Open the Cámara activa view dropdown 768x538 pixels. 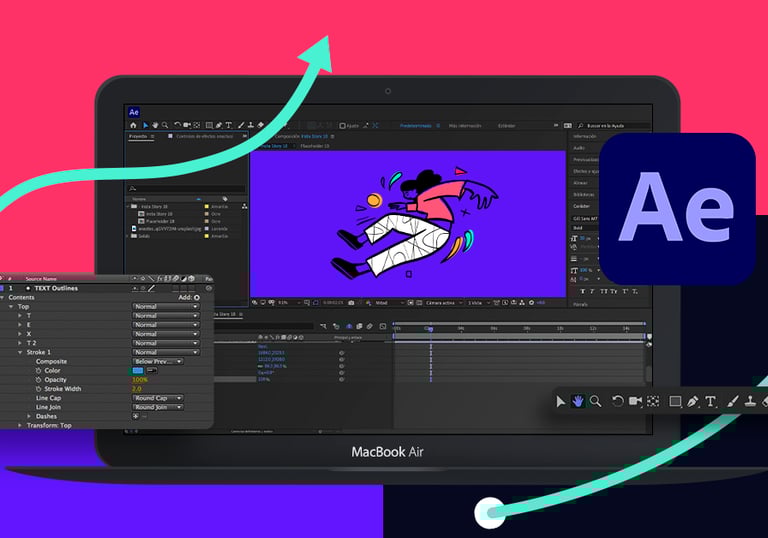[443, 303]
